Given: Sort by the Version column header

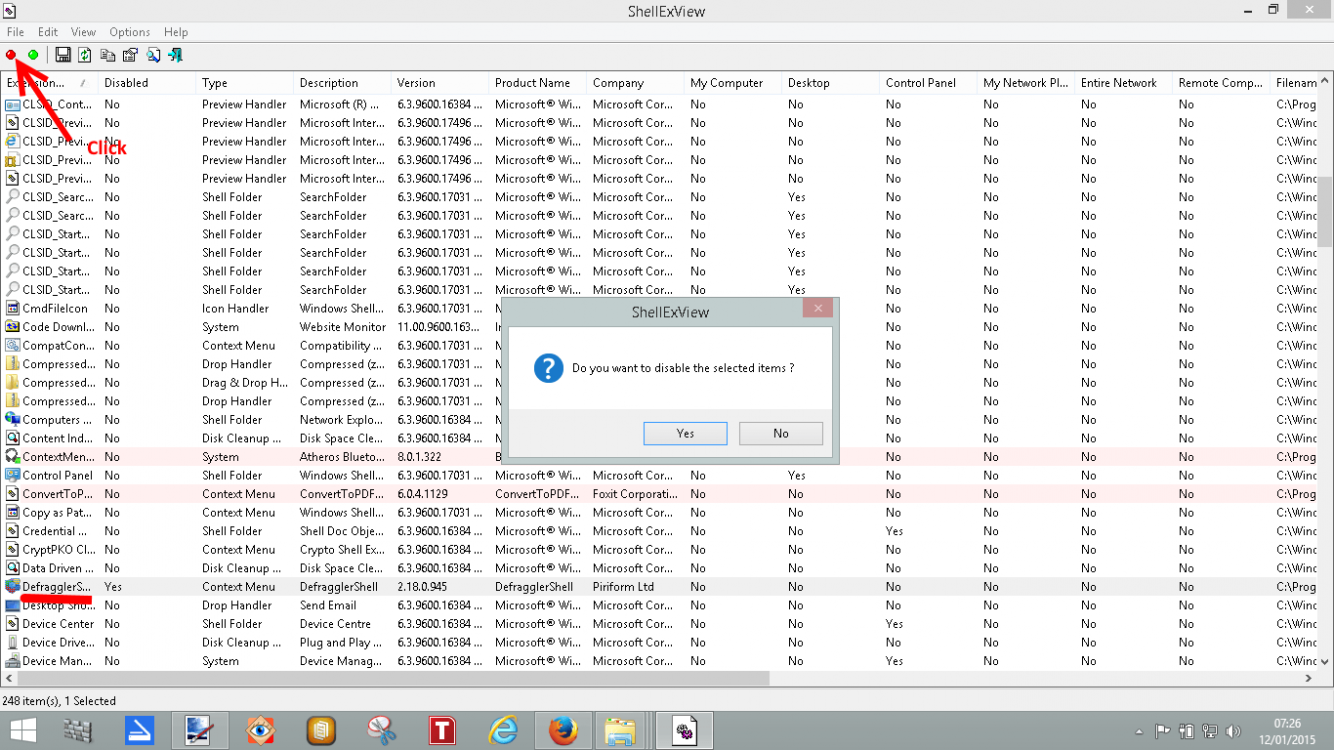Looking at the screenshot, I should [440, 83].
